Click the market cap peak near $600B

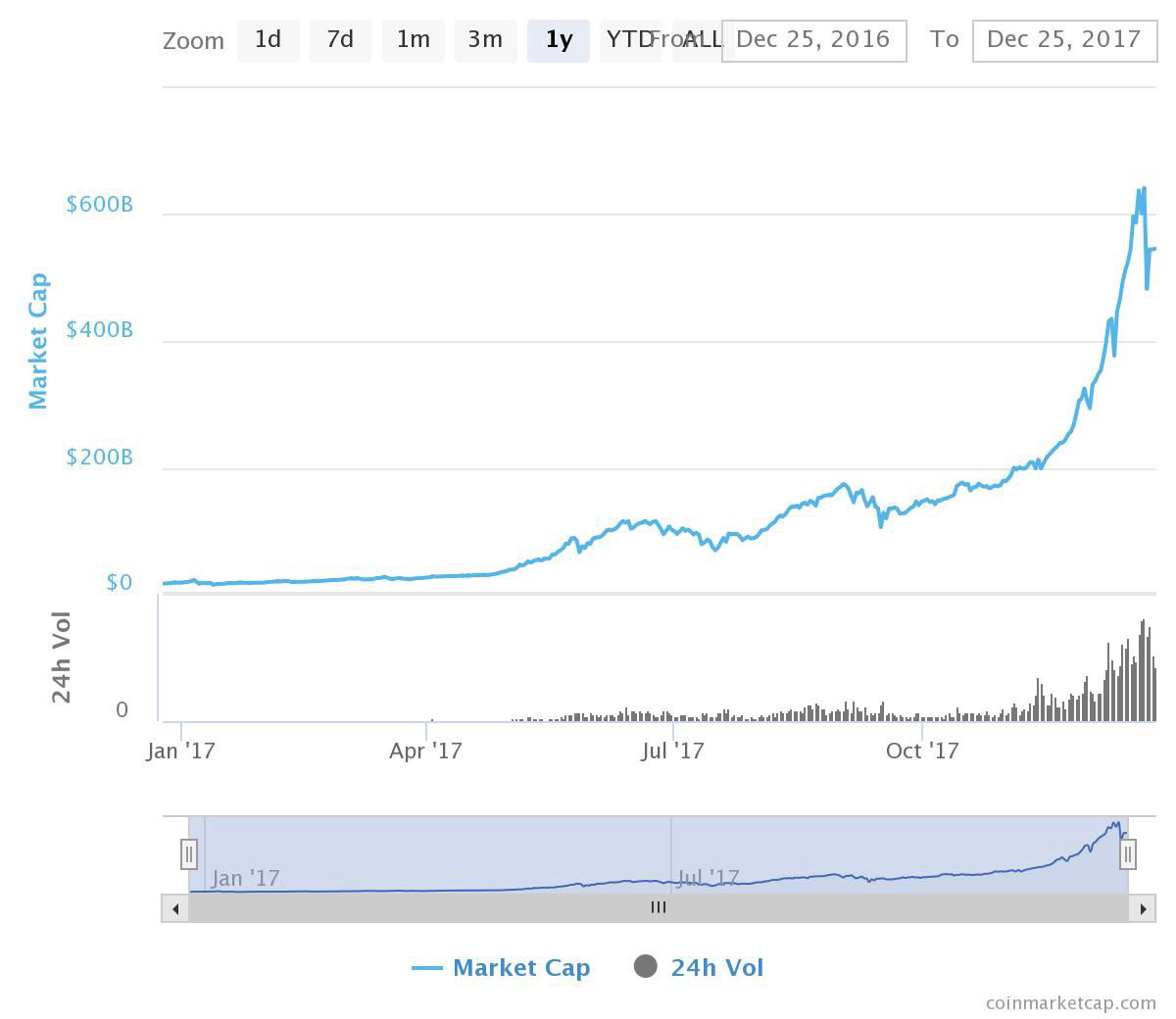tap(1143, 189)
